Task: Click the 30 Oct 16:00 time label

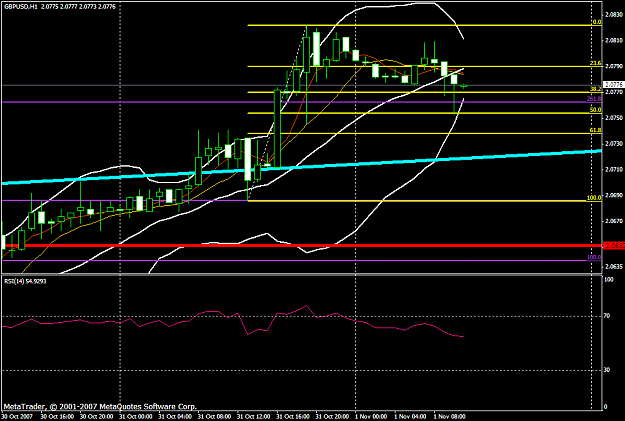Action: [56, 417]
